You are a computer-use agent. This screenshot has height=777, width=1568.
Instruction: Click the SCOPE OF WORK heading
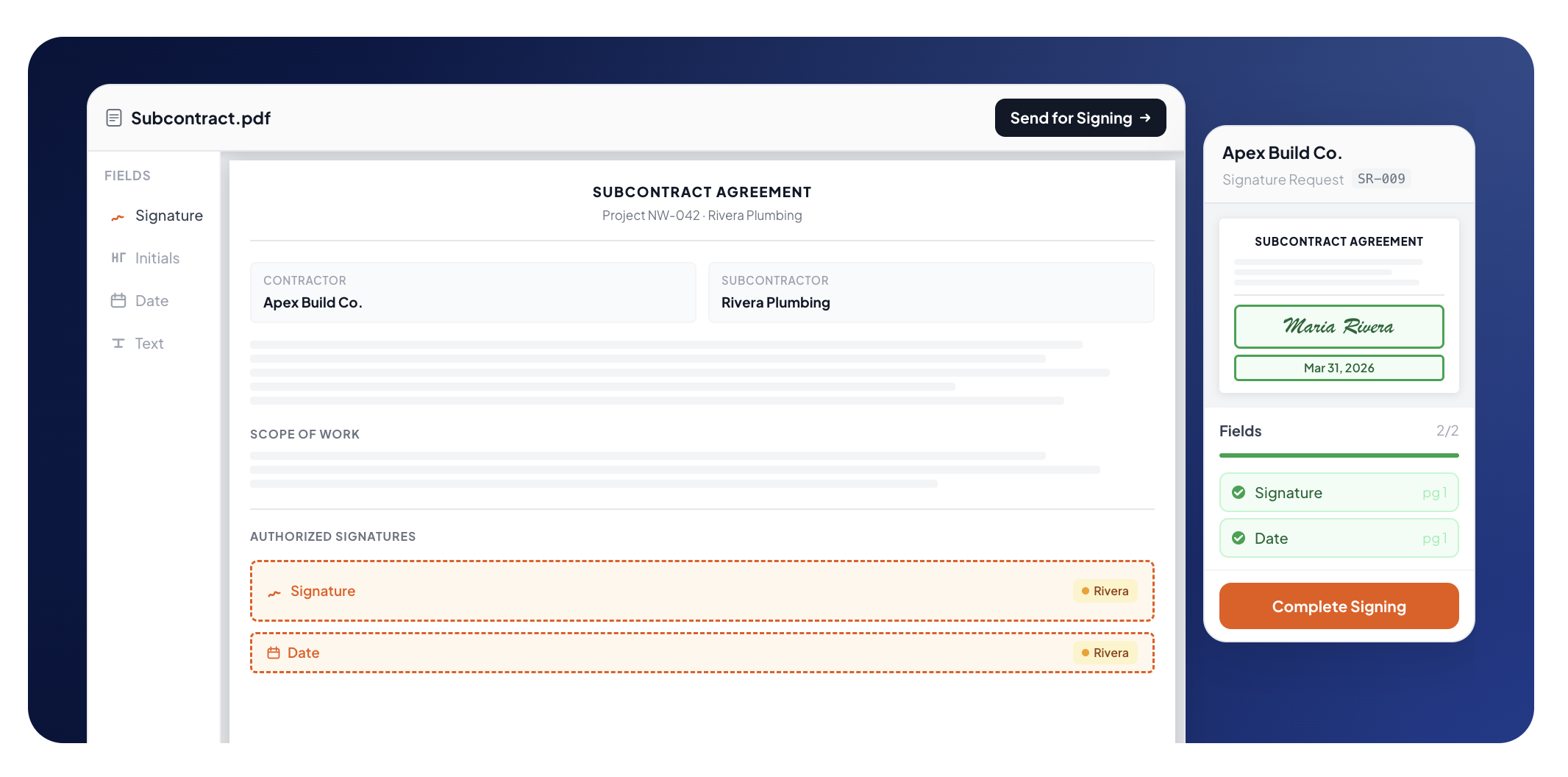(x=305, y=434)
